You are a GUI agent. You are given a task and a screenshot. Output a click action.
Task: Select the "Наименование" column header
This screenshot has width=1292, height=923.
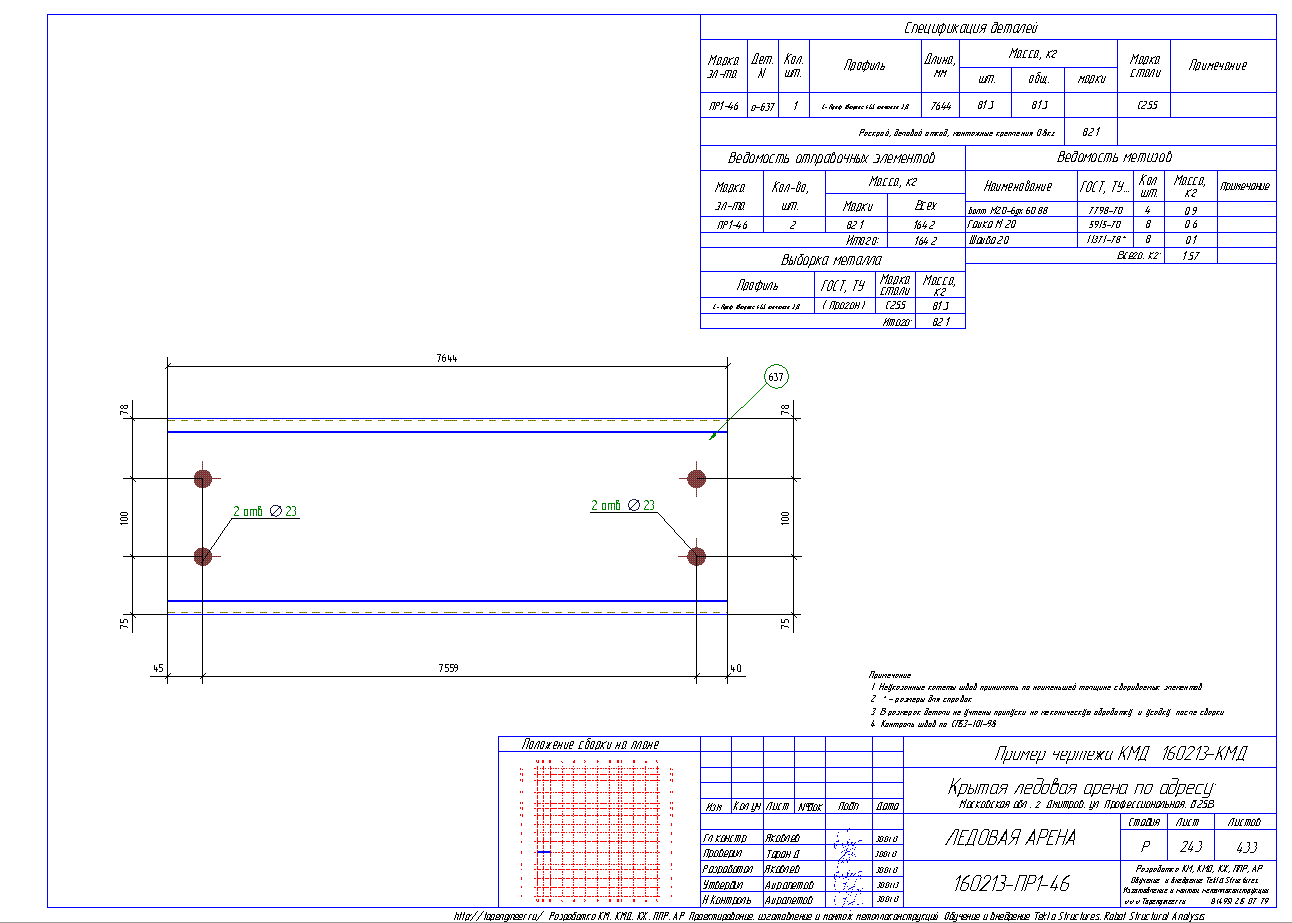pyautogui.click(x=1019, y=186)
